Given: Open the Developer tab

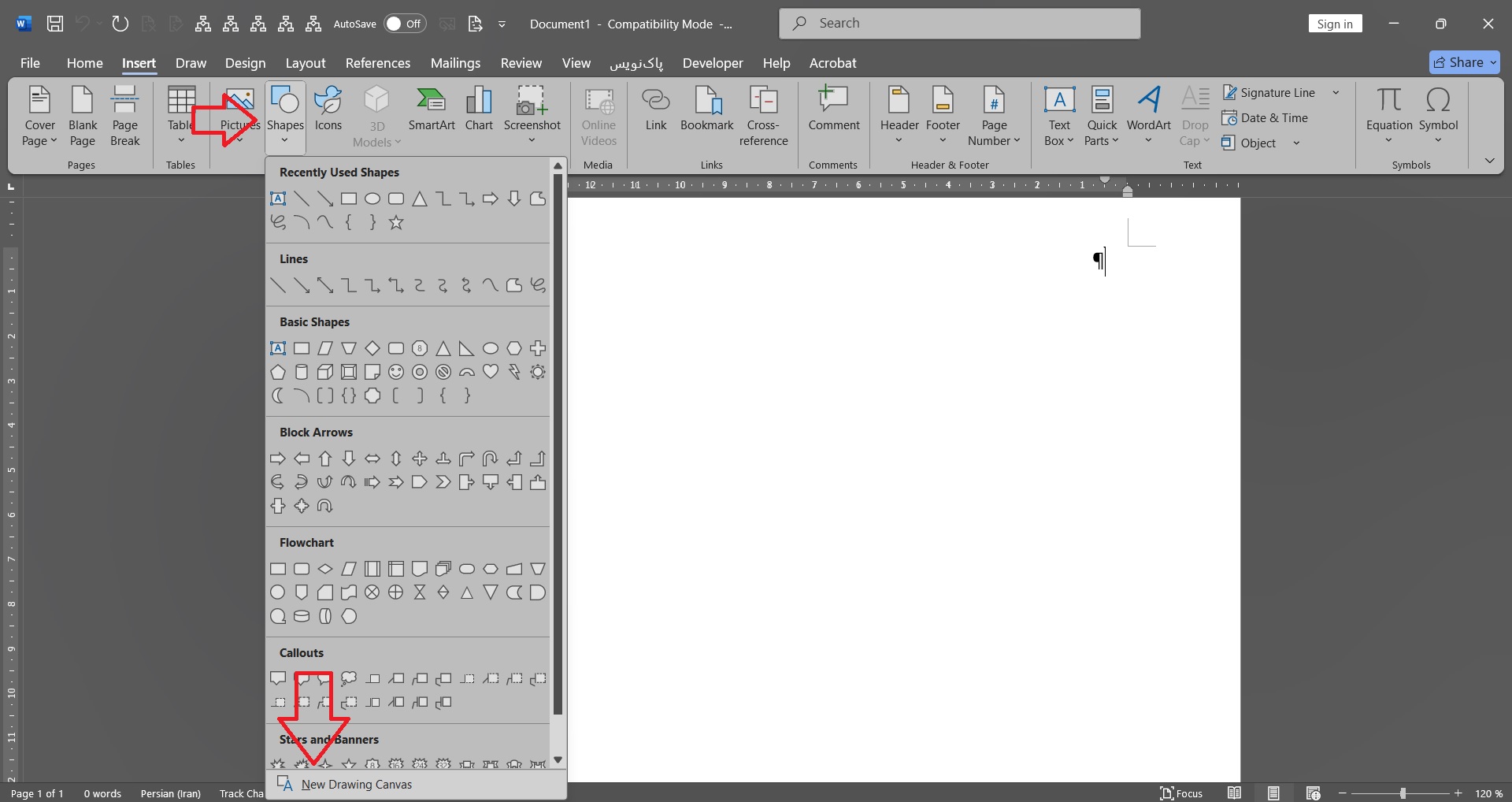Looking at the screenshot, I should click(x=712, y=63).
